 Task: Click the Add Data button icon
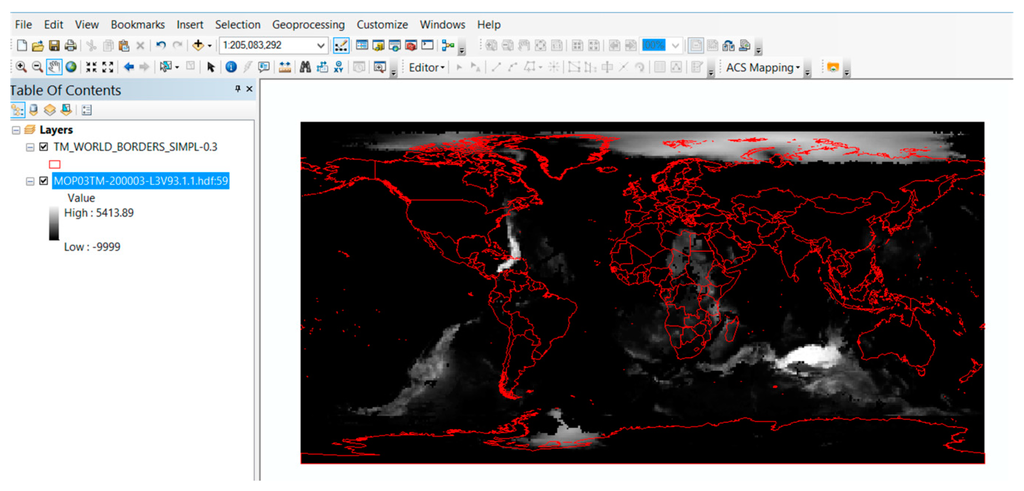198,45
